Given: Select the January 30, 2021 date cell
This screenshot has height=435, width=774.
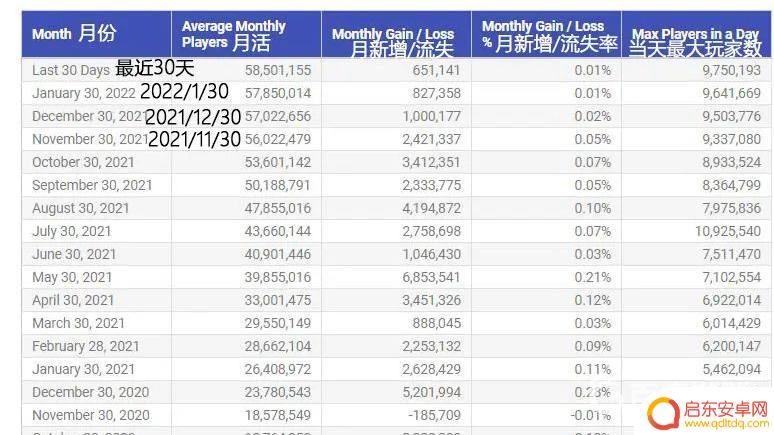Looking at the screenshot, I should (83, 369).
